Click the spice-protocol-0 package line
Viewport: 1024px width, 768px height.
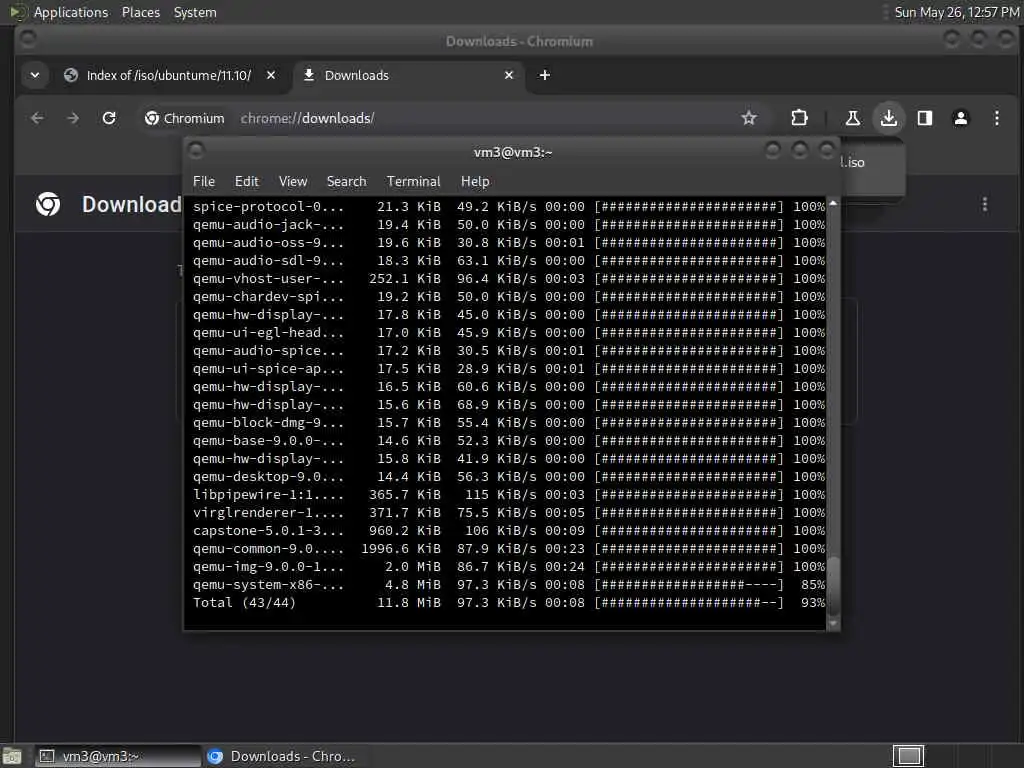[509, 206]
